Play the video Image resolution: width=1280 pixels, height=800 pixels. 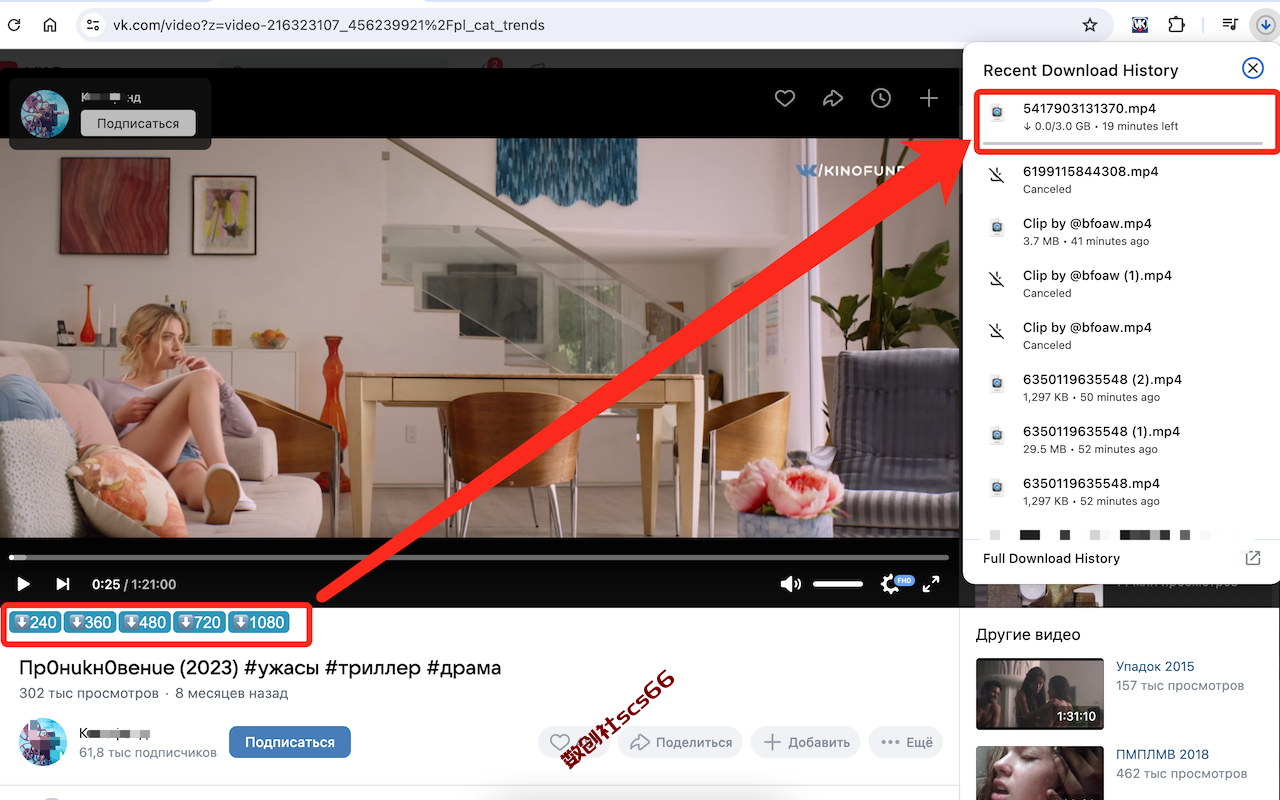24,584
